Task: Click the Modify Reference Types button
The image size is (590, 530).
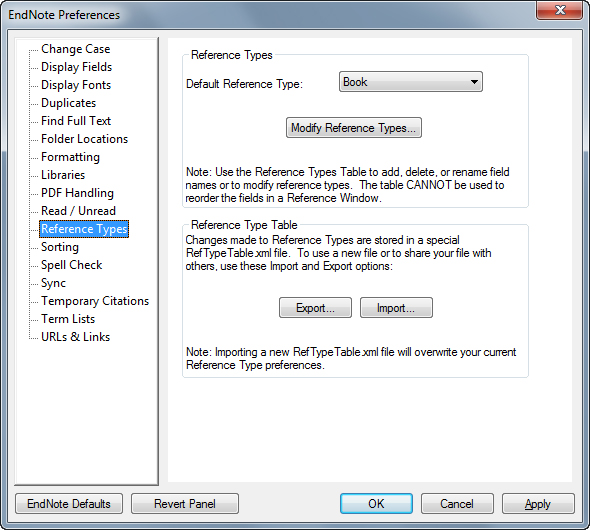Action: click(353, 128)
